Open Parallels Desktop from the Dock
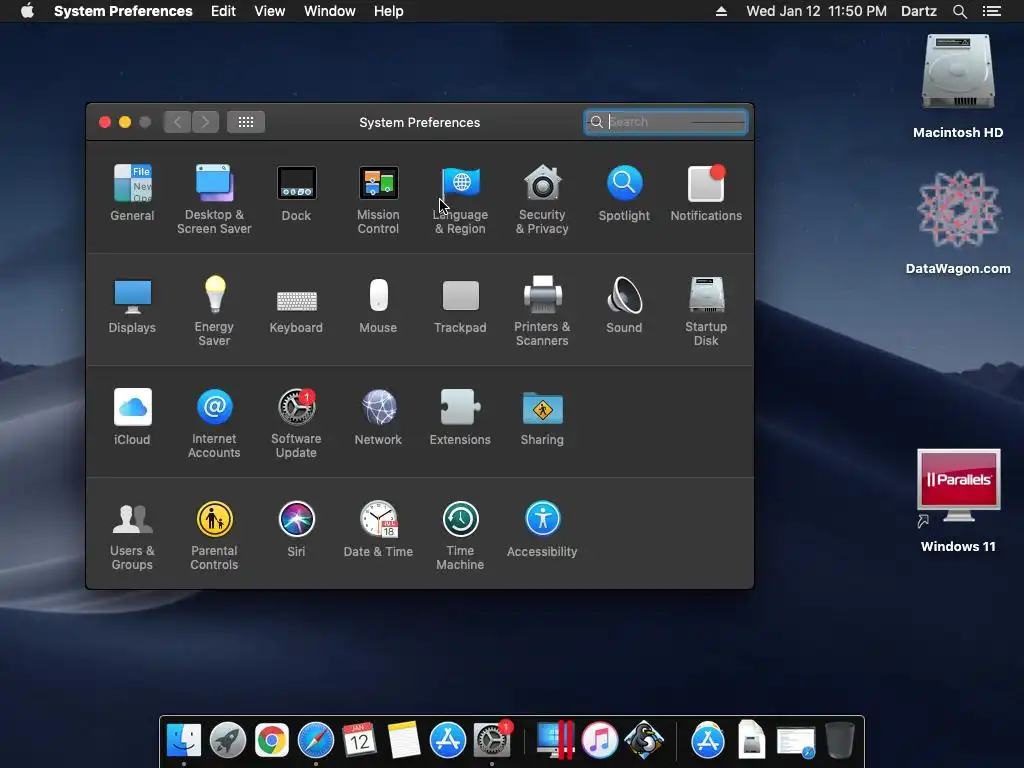Image resolution: width=1024 pixels, height=768 pixels. pos(555,741)
